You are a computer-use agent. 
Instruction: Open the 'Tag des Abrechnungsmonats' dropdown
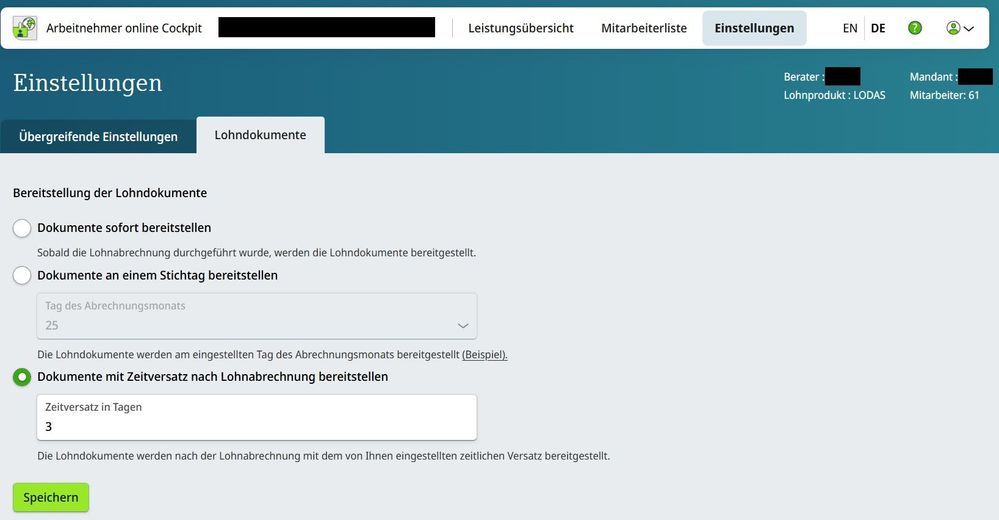point(256,316)
